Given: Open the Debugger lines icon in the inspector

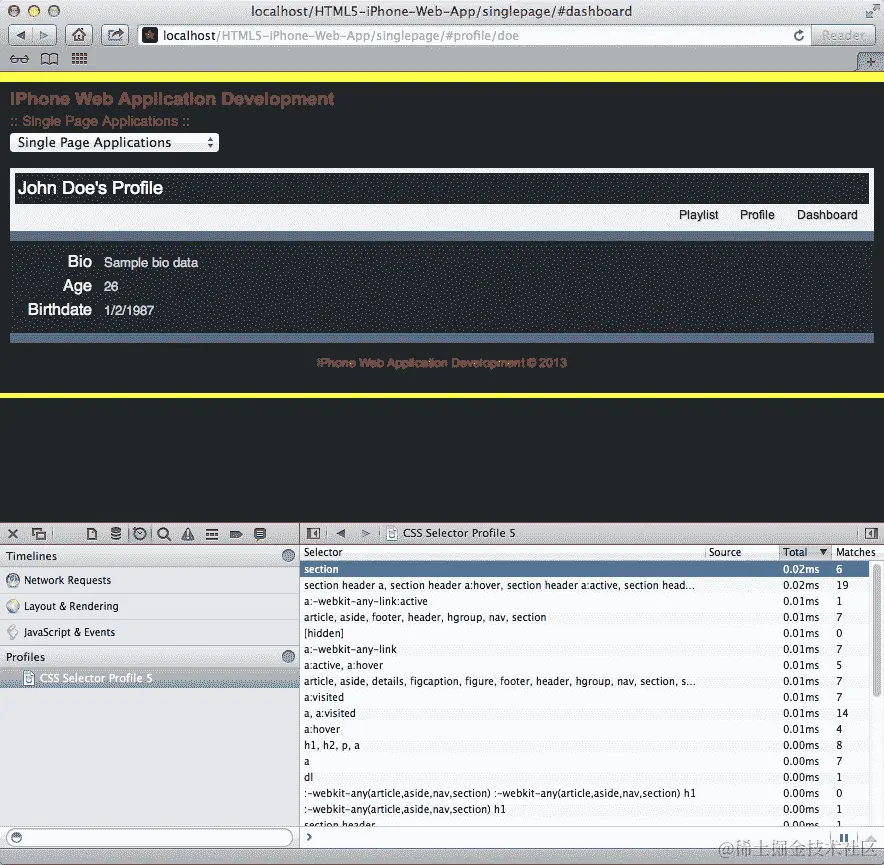Looking at the screenshot, I should point(212,534).
